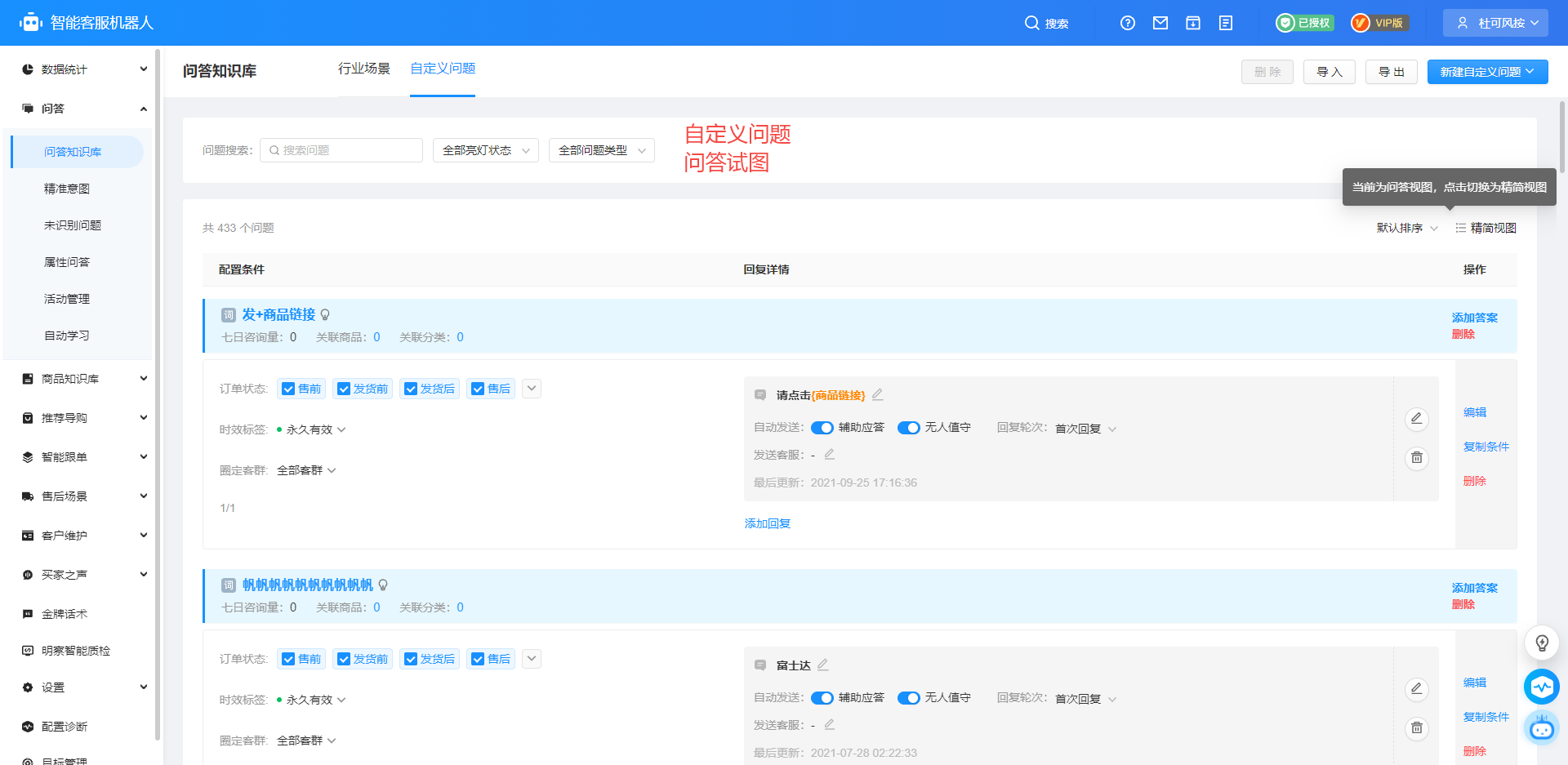Open 自动学习 in sidebar
The image size is (1568, 765).
(67, 336)
